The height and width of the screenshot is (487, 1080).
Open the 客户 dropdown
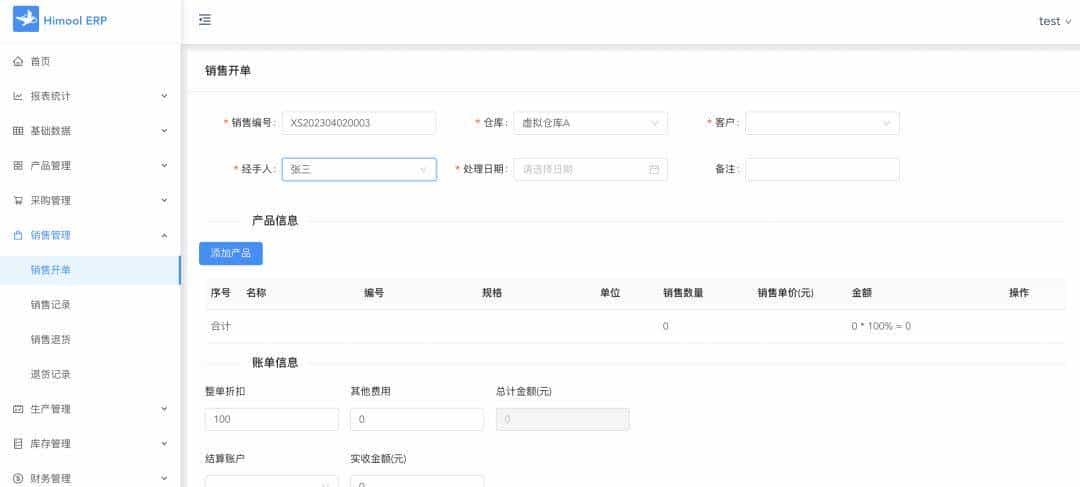822,123
